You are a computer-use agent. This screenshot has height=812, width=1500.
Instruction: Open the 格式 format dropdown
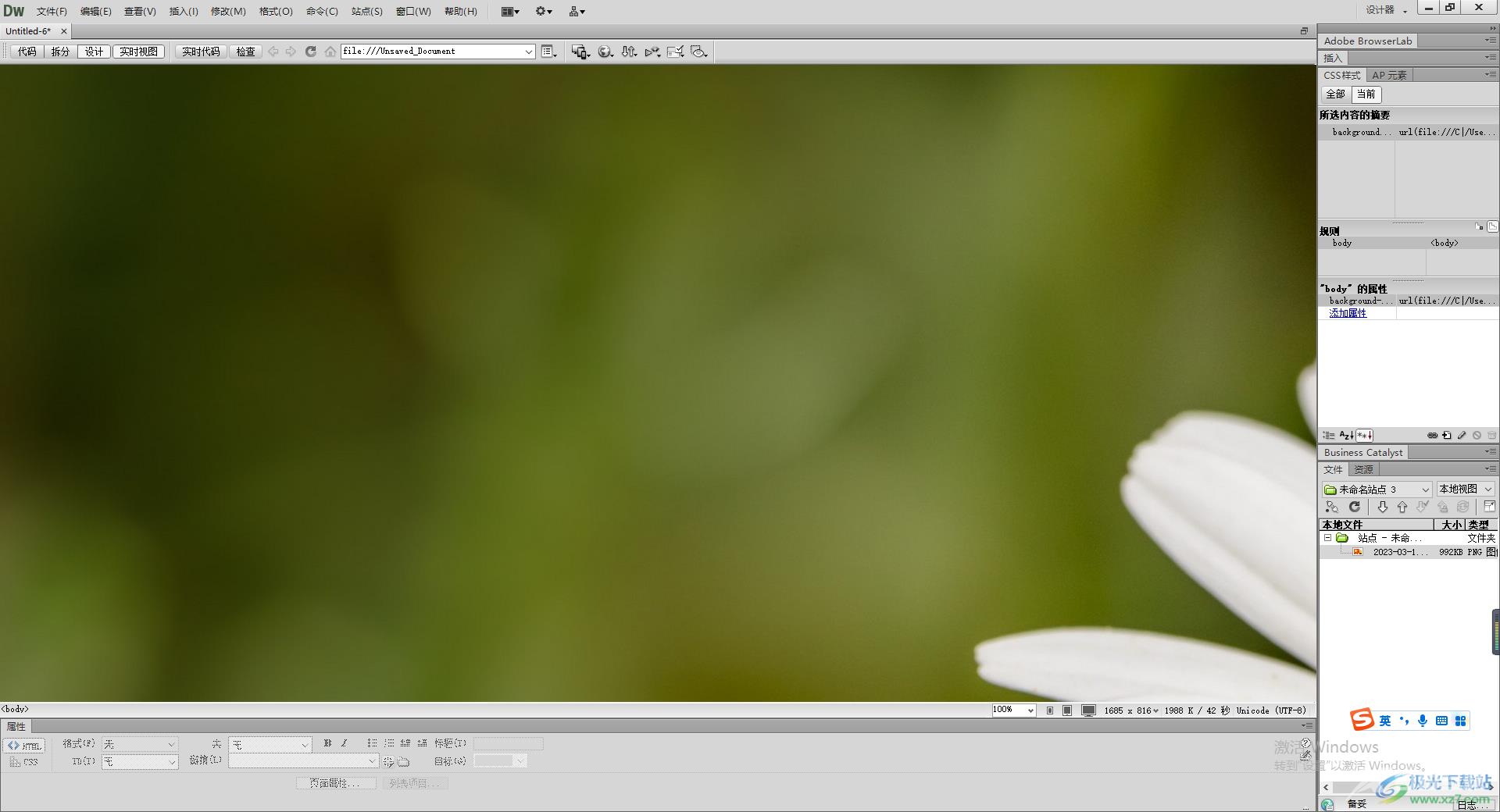click(141, 745)
